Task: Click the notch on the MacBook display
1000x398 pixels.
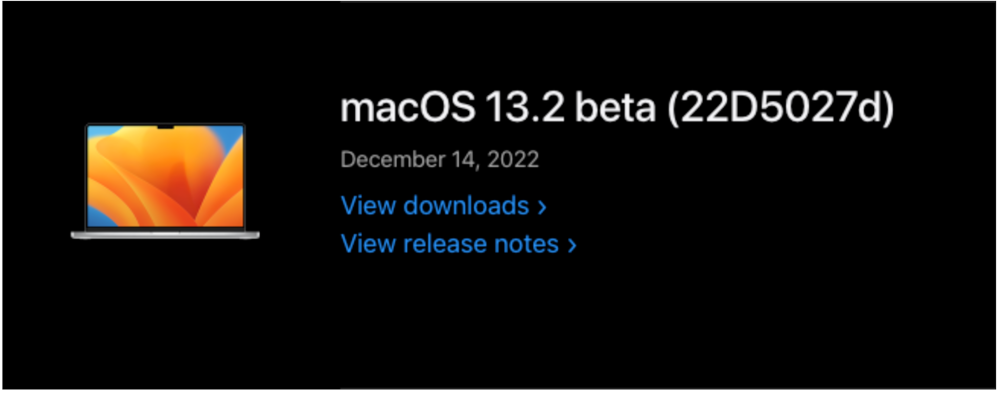Action: click(x=165, y=128)
